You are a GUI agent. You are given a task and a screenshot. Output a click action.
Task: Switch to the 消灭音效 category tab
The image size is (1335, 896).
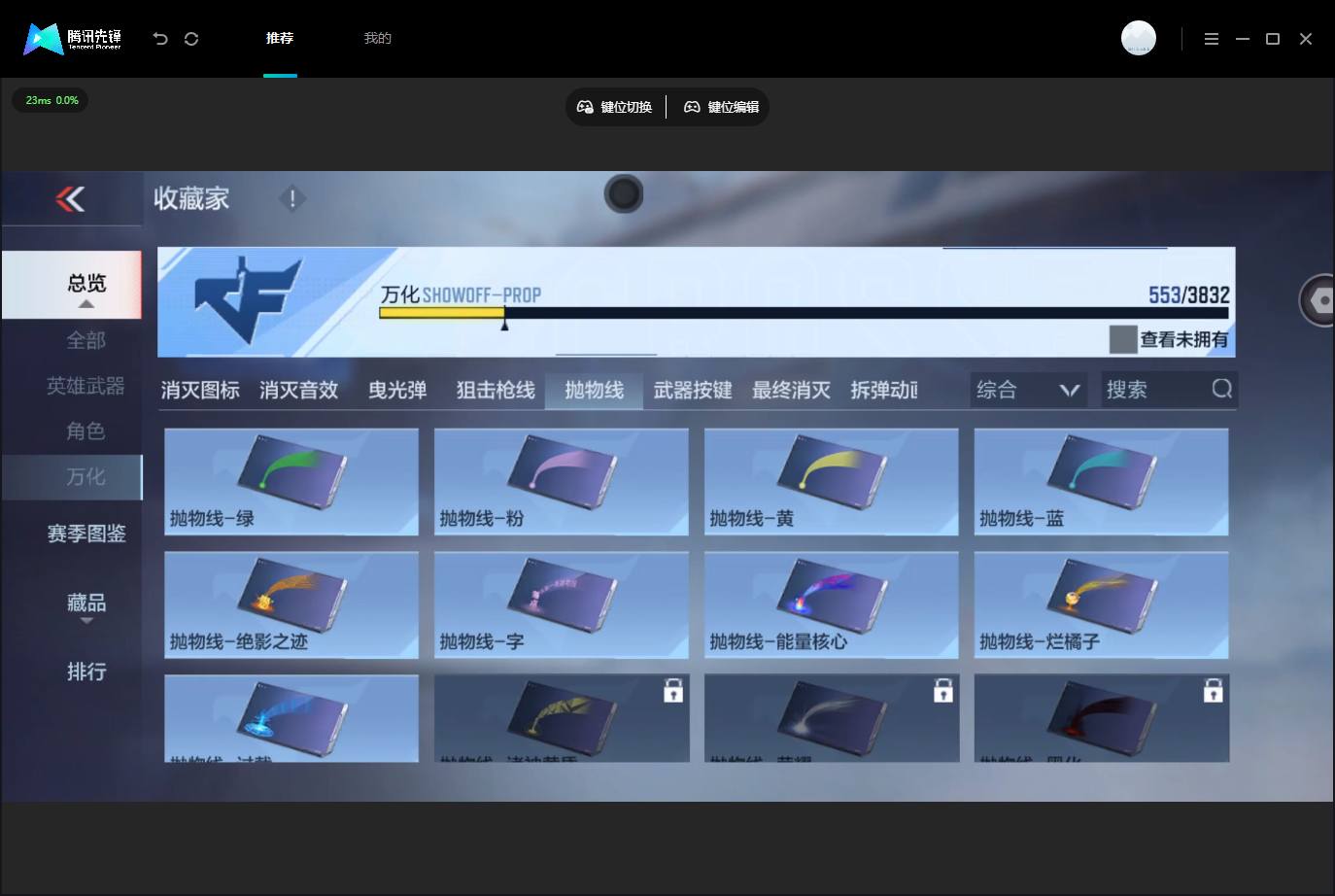pos(298,390)
